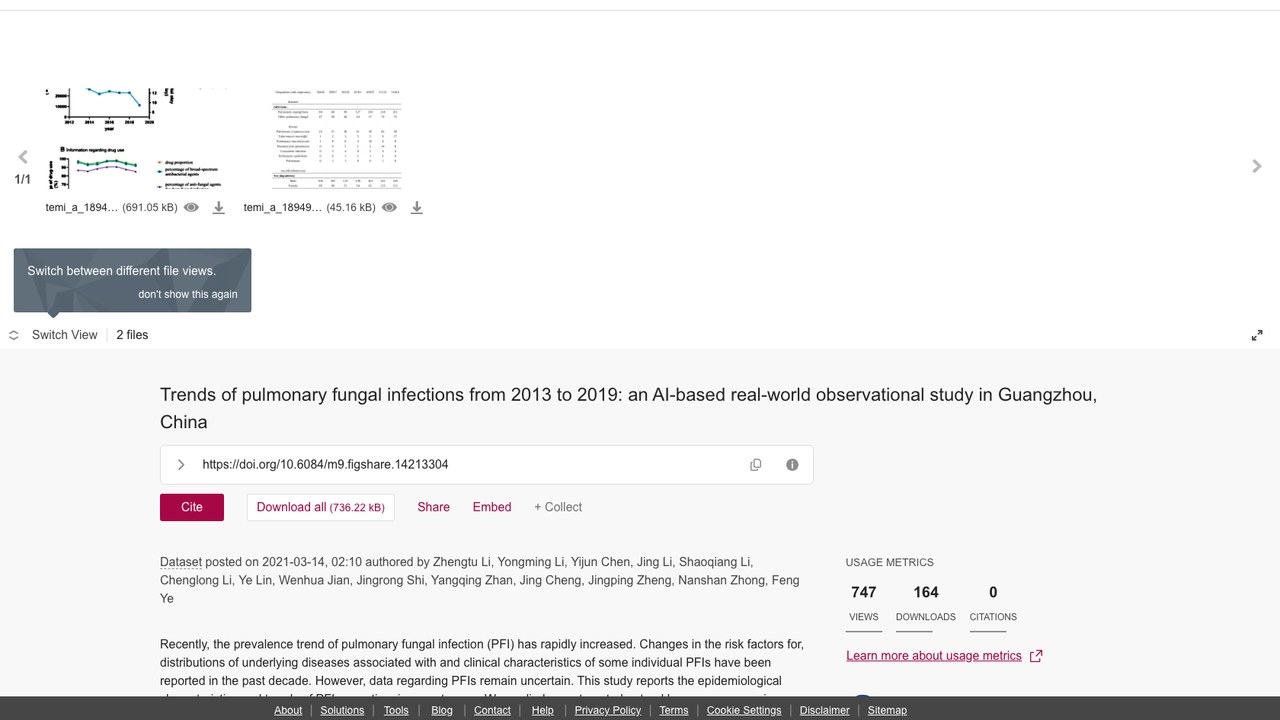Expand the DOI citation chevron
The width and height of the screenshot is (1280, 720).
(x=181, y=465)
